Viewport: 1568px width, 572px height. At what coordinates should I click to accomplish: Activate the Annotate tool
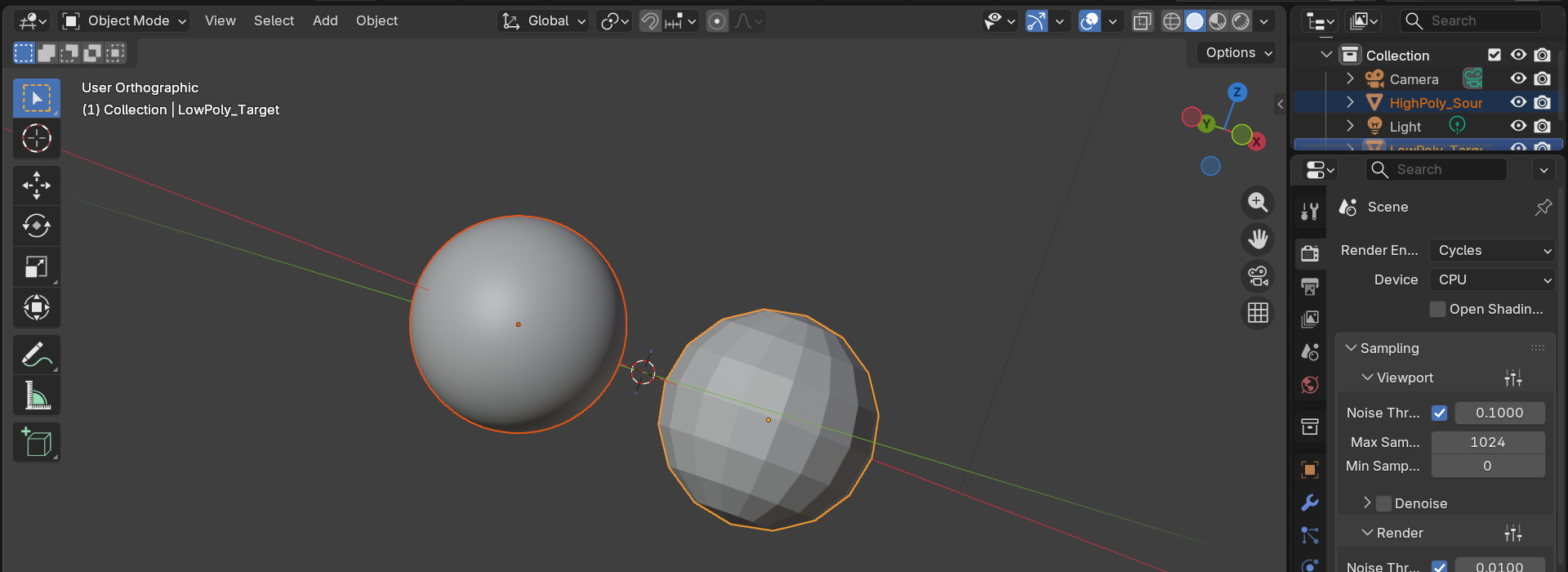[37, 355]
